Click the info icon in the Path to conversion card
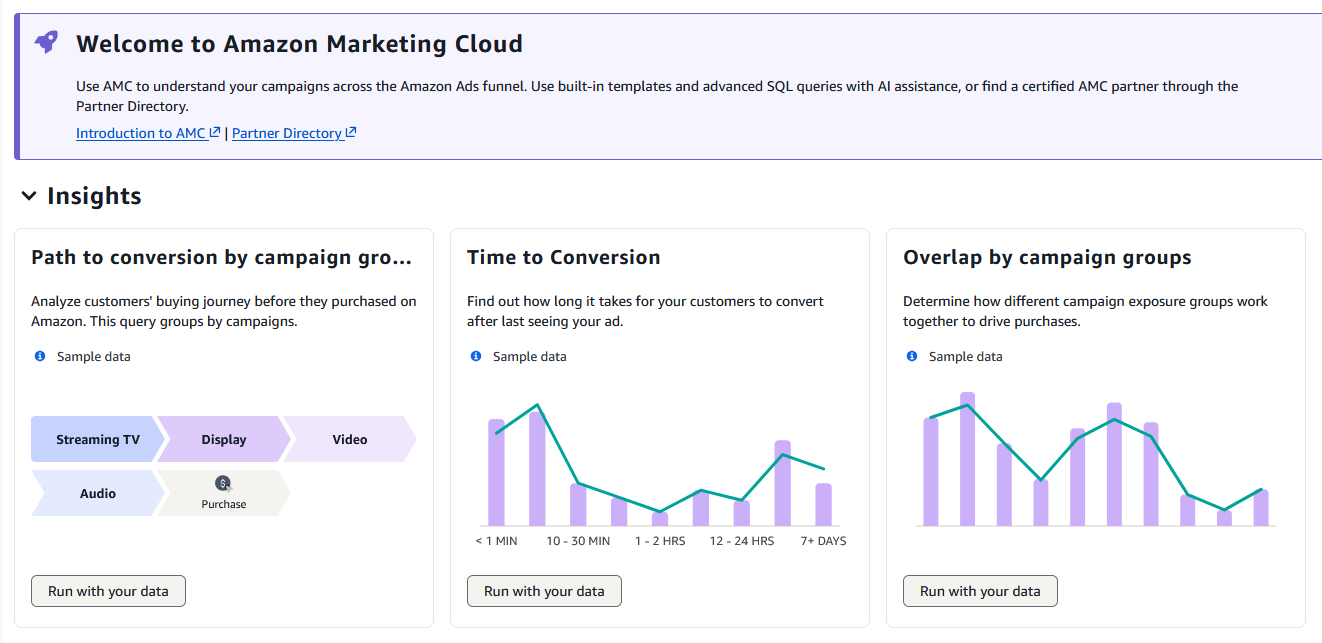1322x643 pixels. 40,356
